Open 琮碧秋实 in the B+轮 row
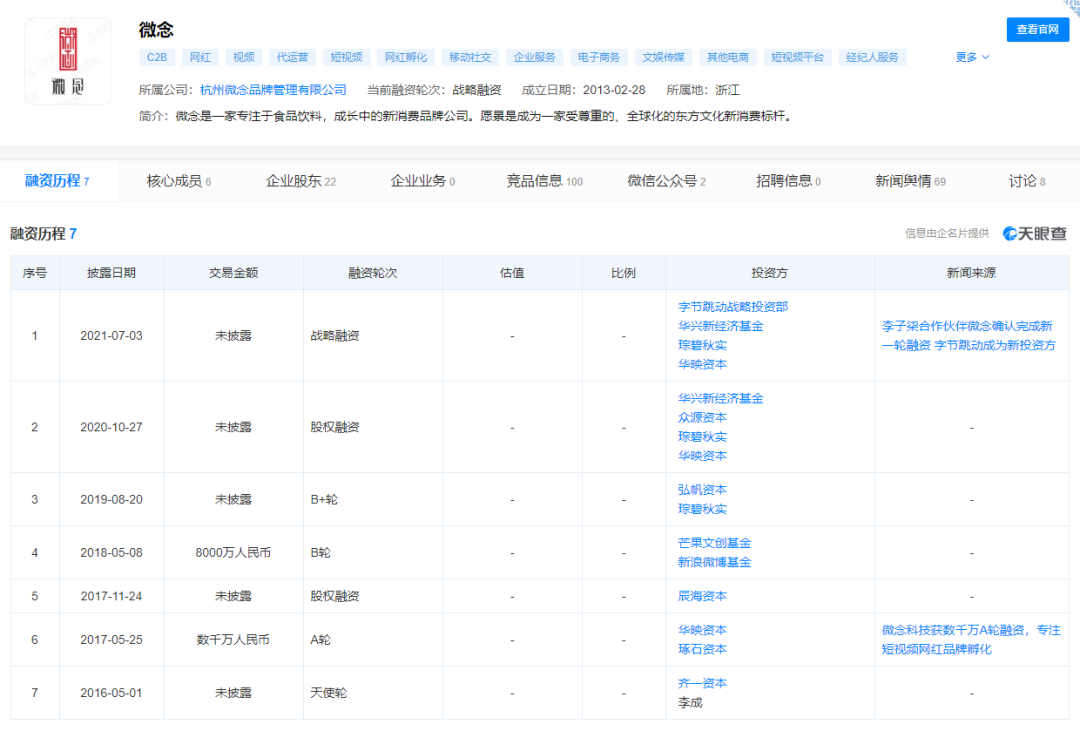Viewport: 1080px width, 731px height. click(x=702, y=509)
